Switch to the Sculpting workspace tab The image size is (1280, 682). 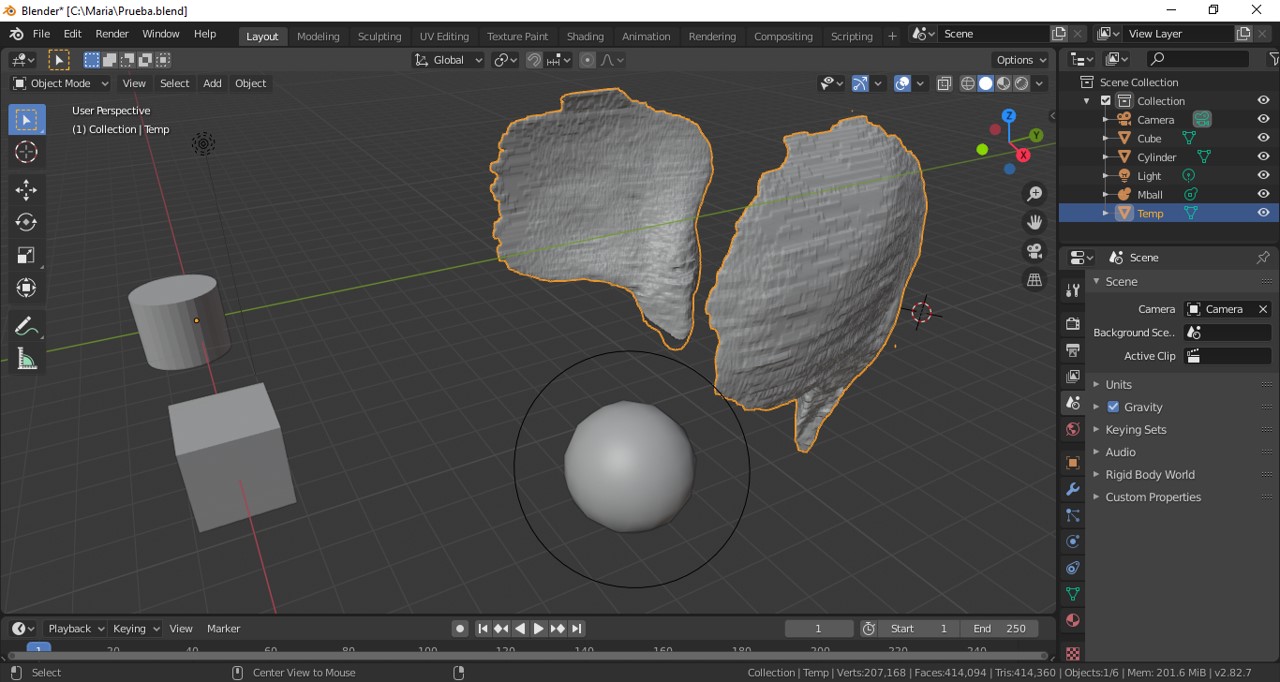click(379, 36)
